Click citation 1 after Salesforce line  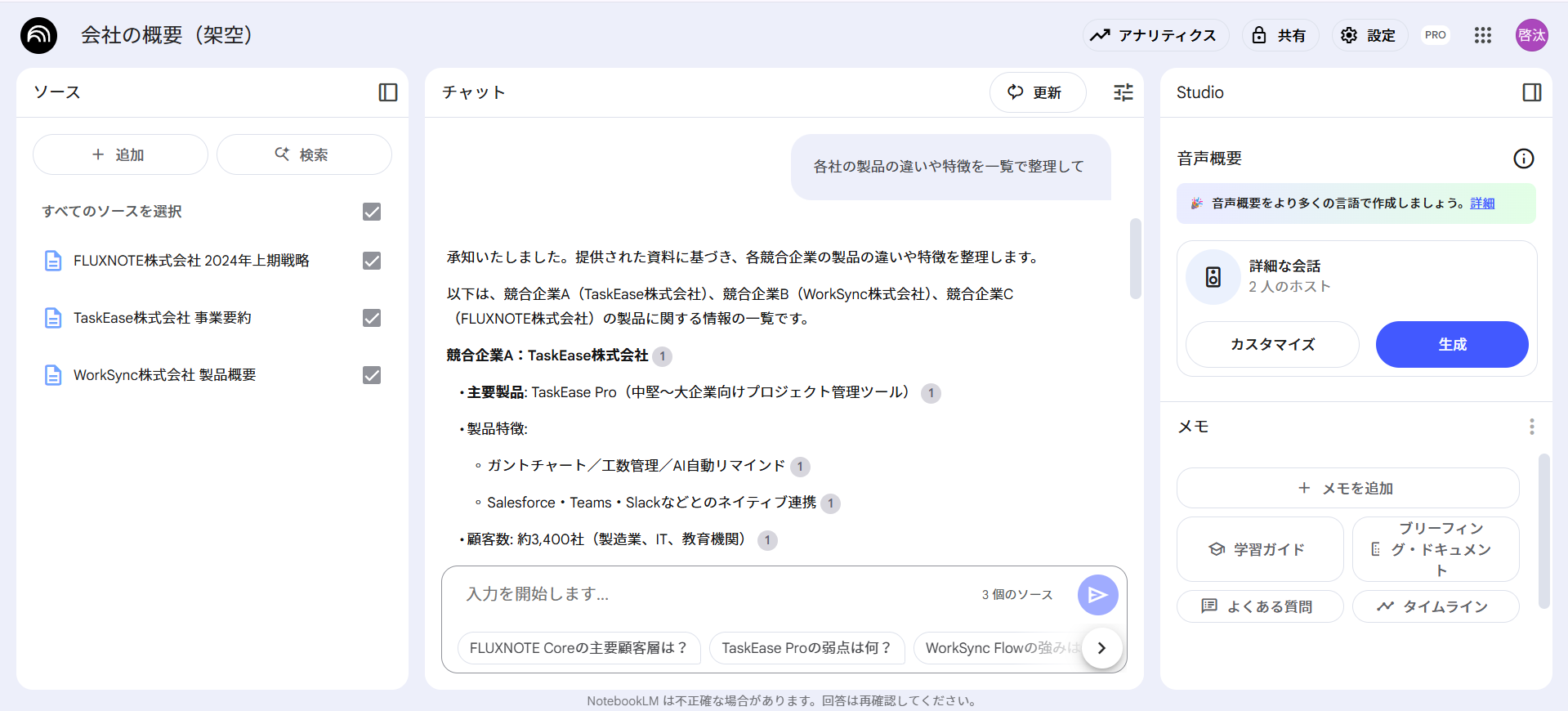point(830,503)
